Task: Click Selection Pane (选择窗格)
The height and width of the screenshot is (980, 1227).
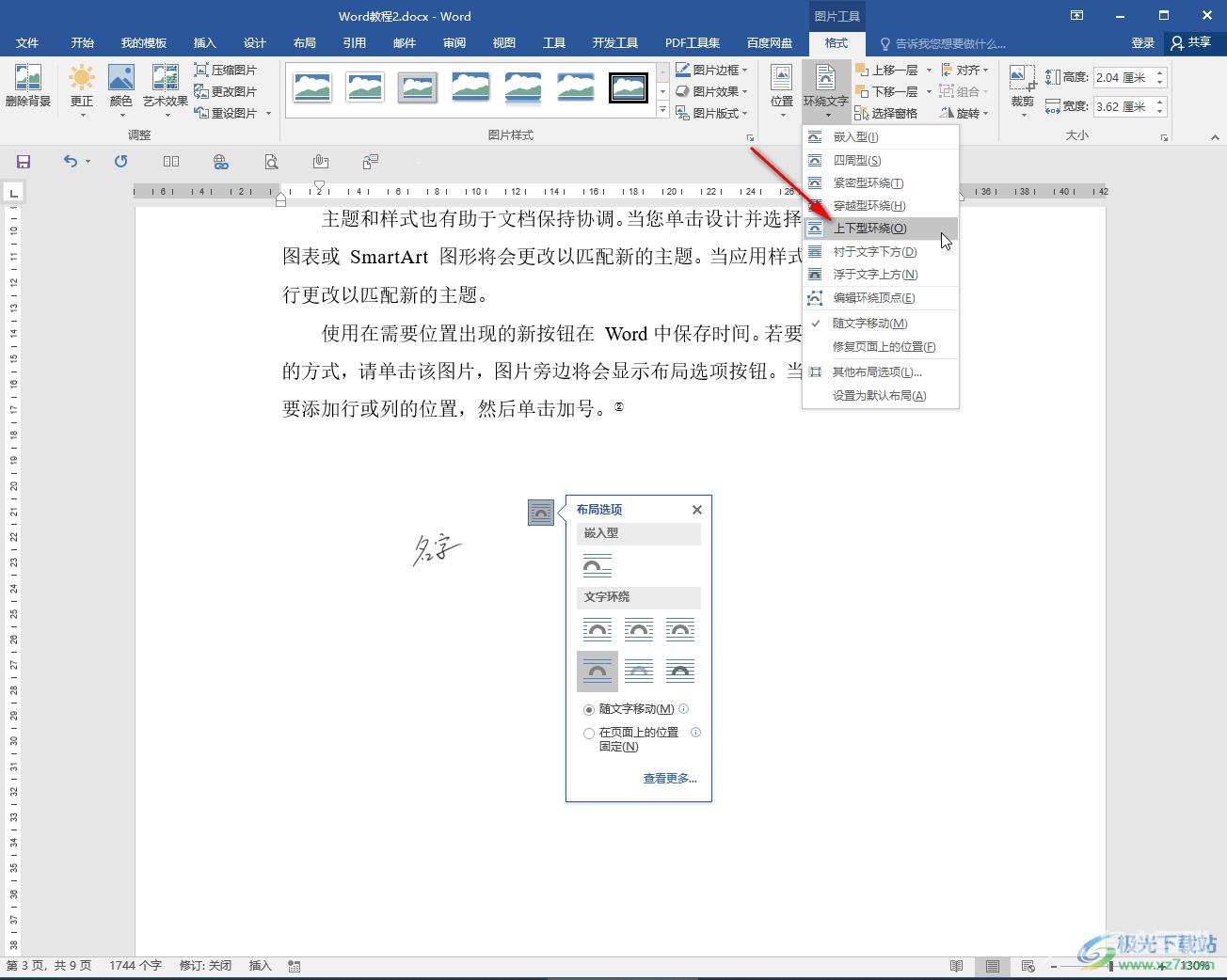Action: (886, 113)
